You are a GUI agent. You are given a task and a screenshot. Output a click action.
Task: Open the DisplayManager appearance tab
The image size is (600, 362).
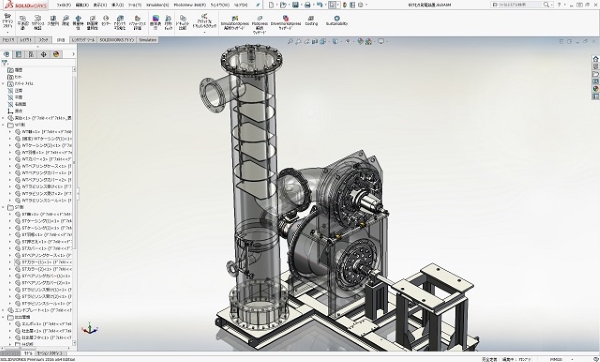[x=56, y=54]
